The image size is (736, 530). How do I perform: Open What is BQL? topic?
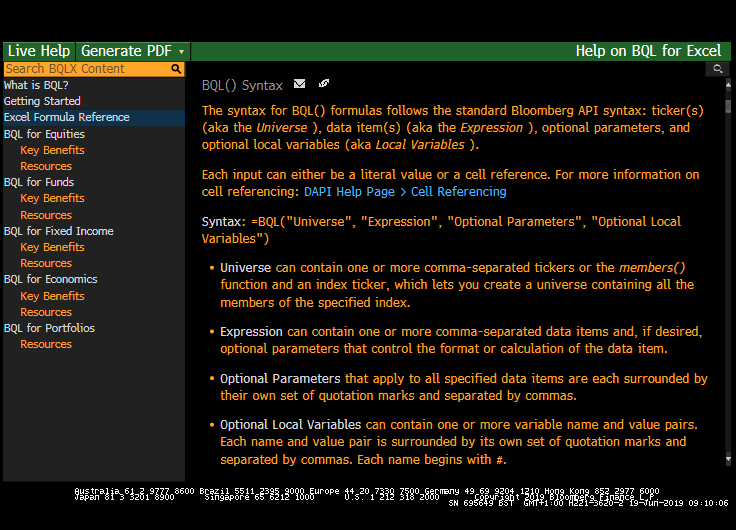click(36, 85)
